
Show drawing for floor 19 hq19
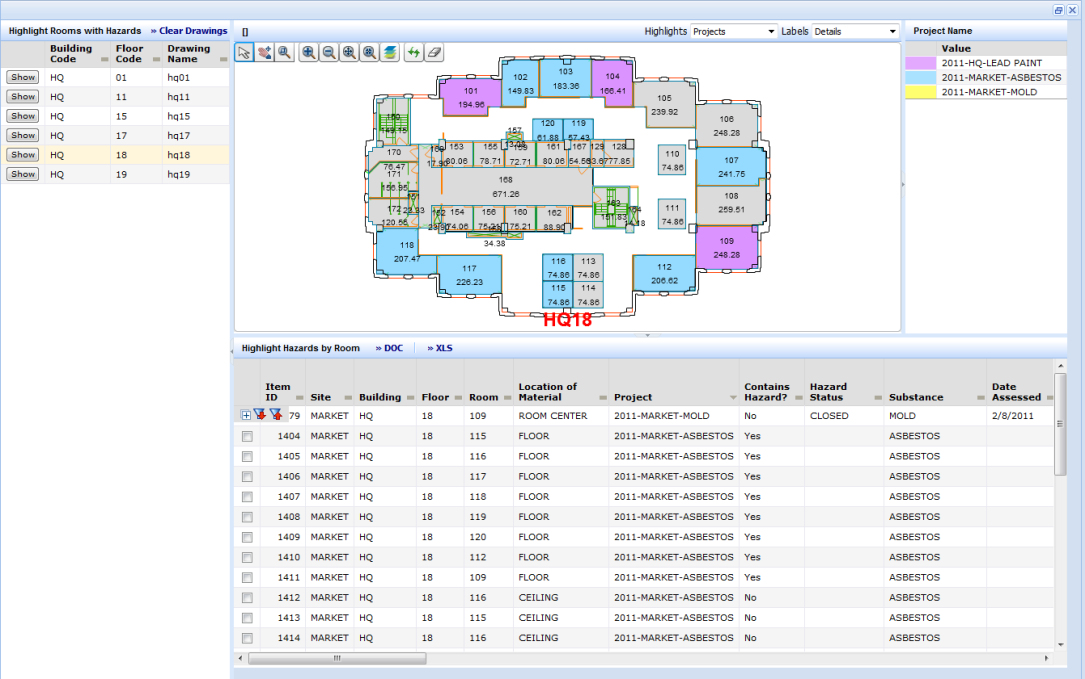[23, 174]
